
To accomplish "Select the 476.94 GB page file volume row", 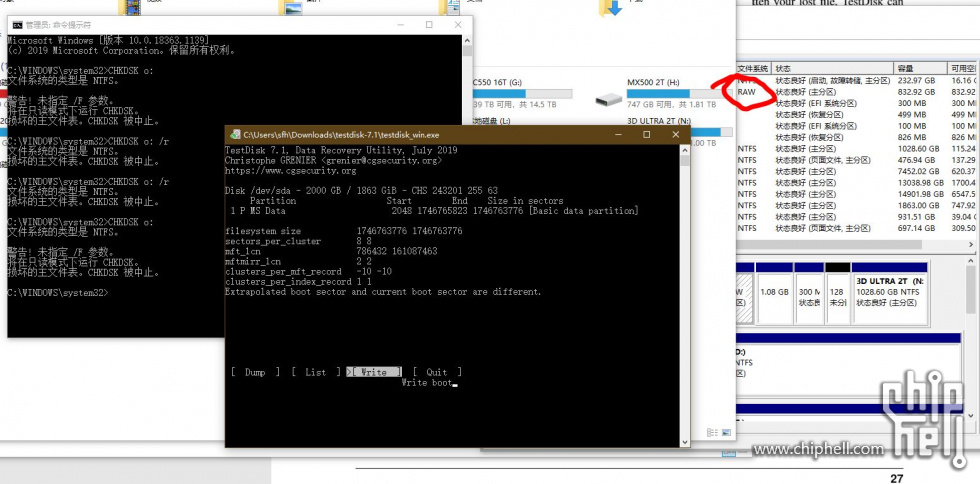I will [856, 160].
